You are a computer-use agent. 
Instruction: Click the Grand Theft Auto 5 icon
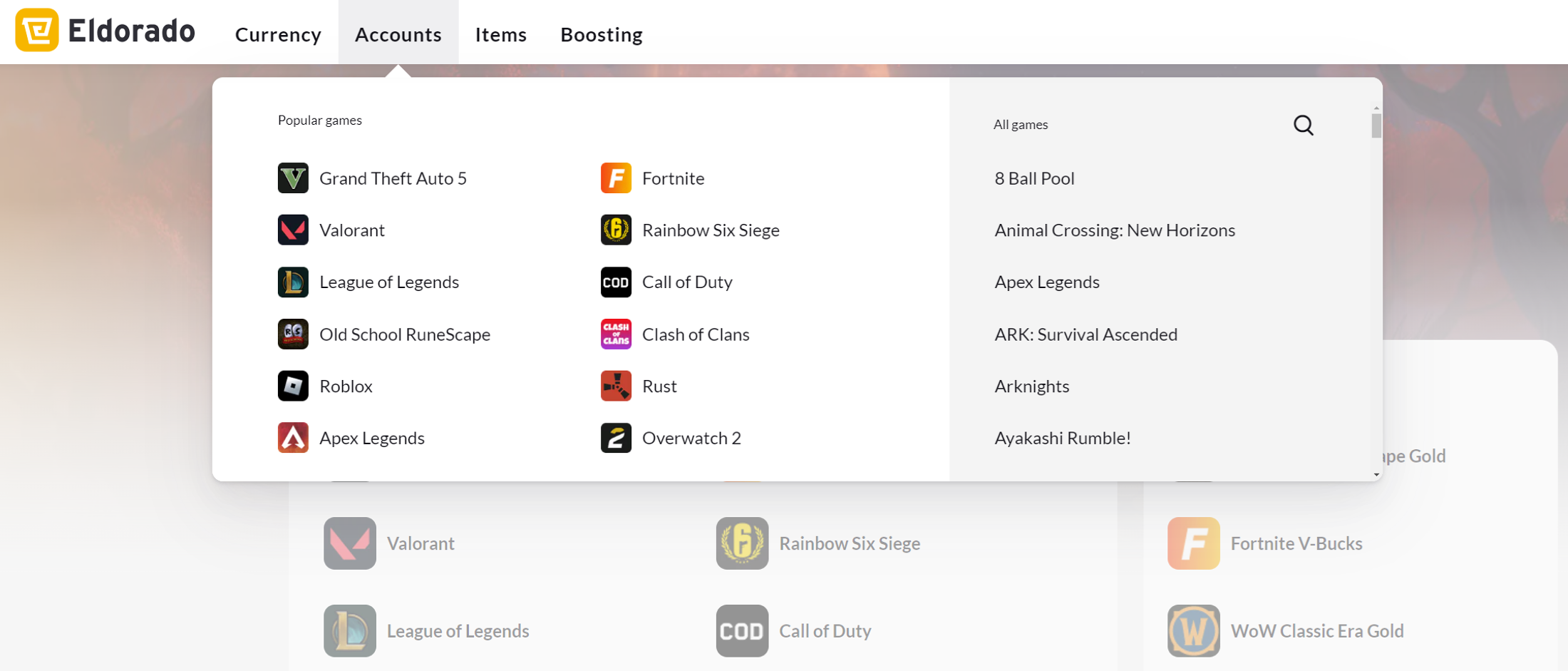click(x=293, y=178)
